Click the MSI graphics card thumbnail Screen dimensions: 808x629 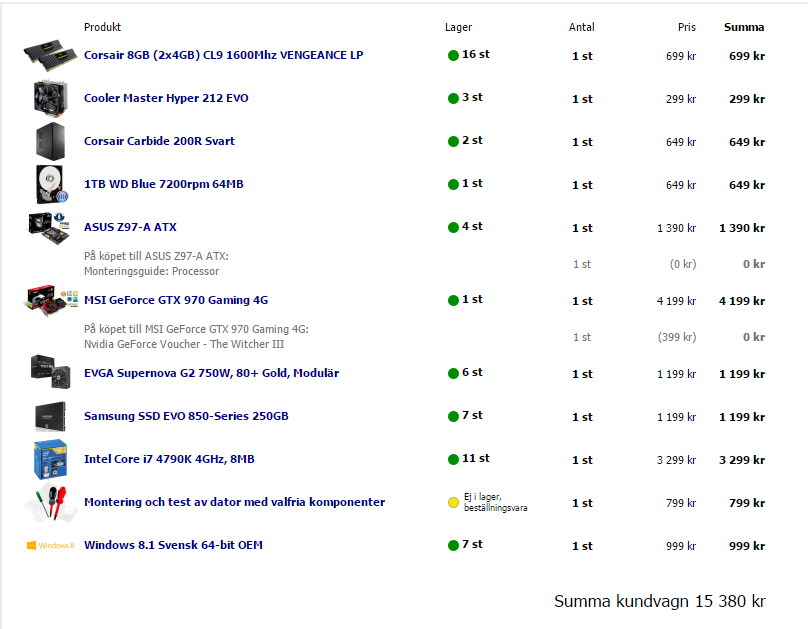click(x=50, y=300)
